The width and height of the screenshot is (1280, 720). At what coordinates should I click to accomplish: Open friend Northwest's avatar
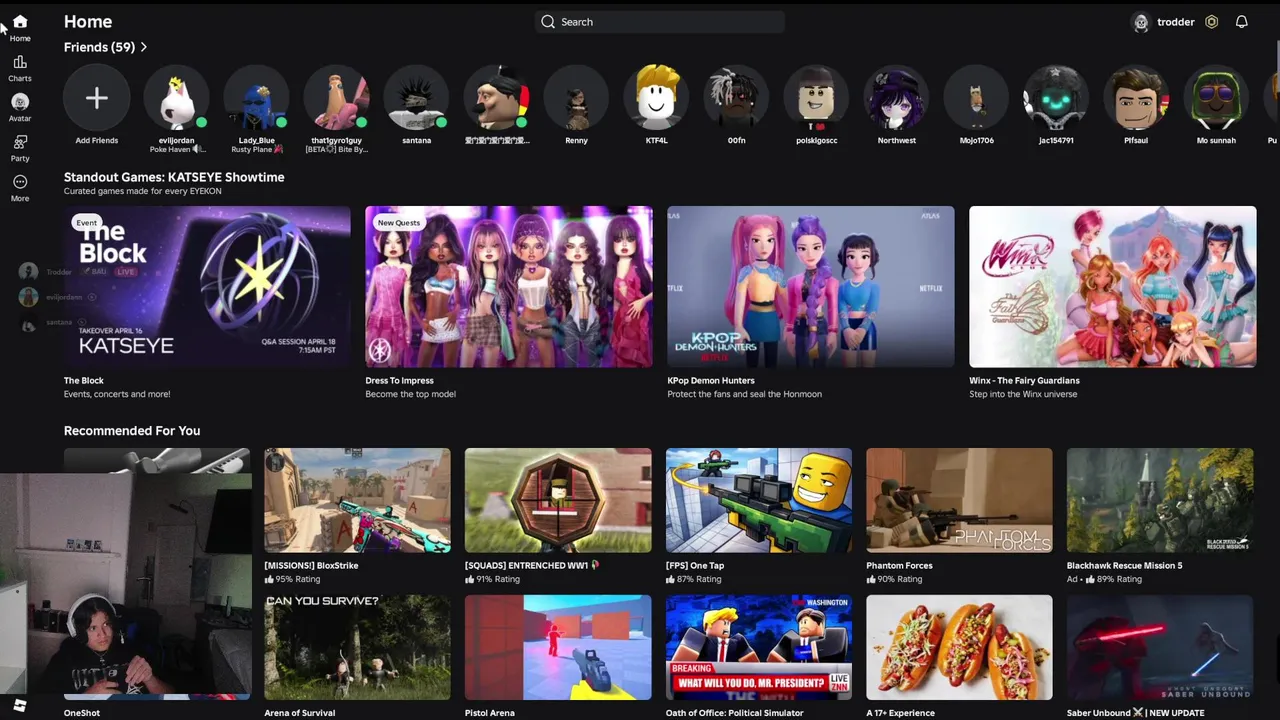click(897, 98)
